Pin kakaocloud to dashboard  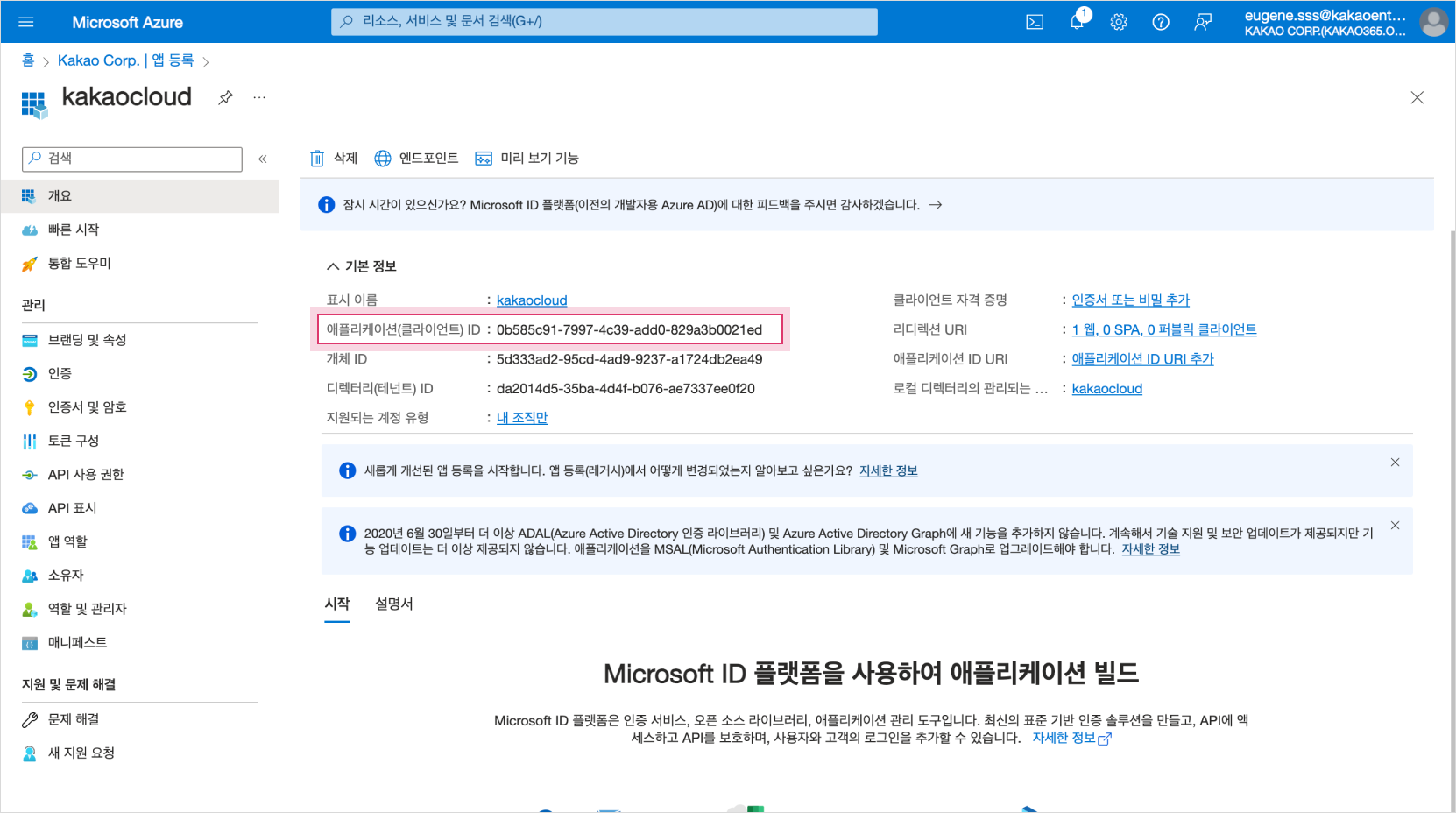225,97
